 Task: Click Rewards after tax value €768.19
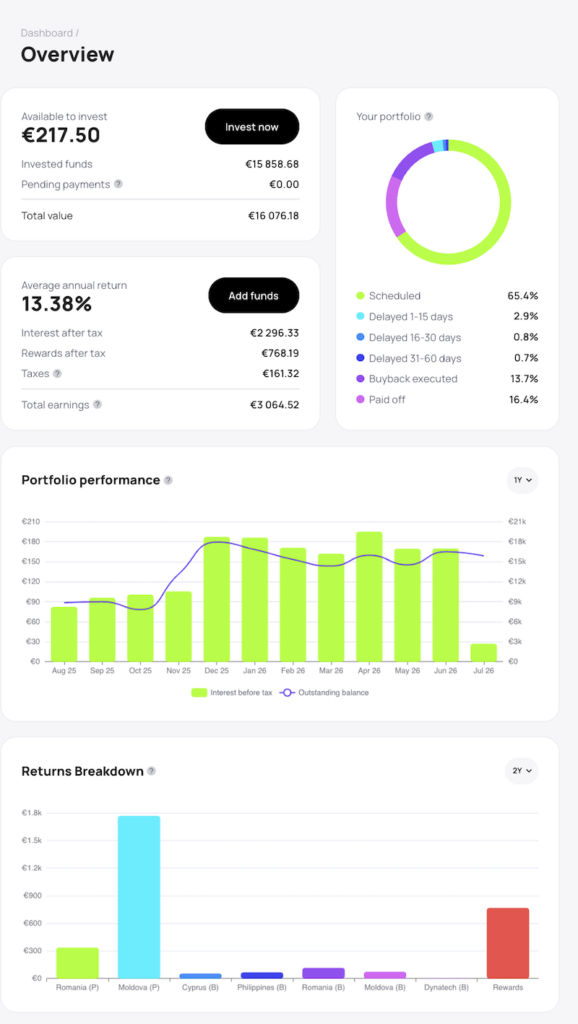[280, 353]
